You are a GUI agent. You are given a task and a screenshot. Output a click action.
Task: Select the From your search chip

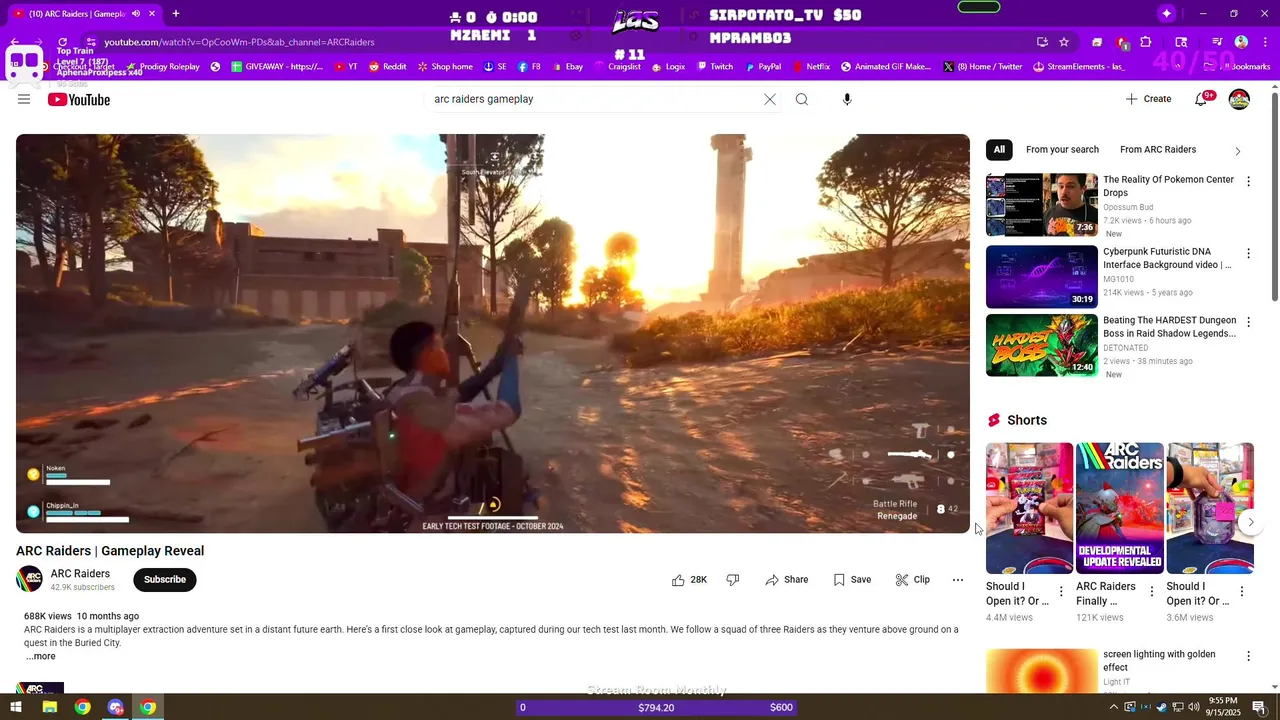[1062, 150]
